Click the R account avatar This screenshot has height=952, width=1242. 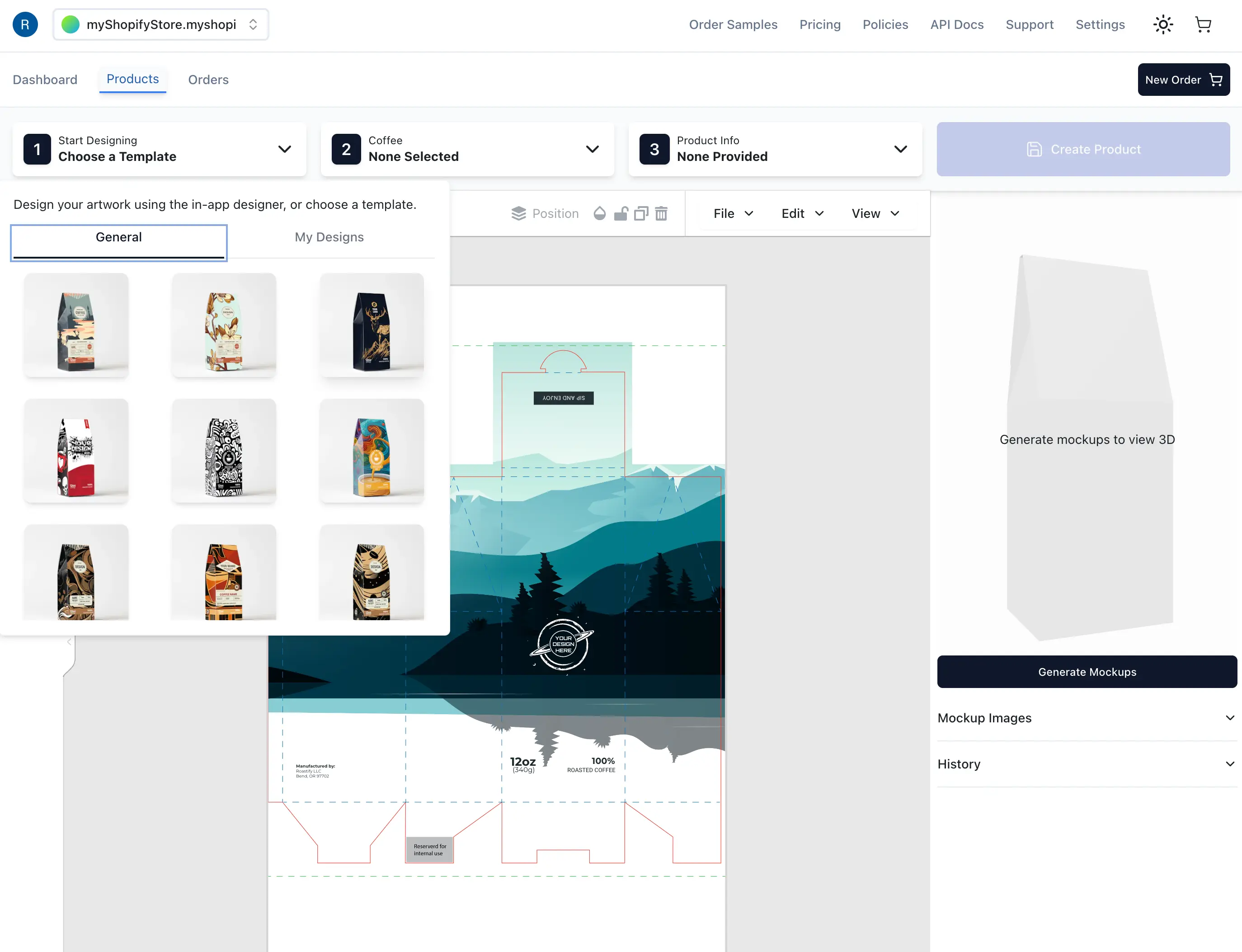pos(25,24)
